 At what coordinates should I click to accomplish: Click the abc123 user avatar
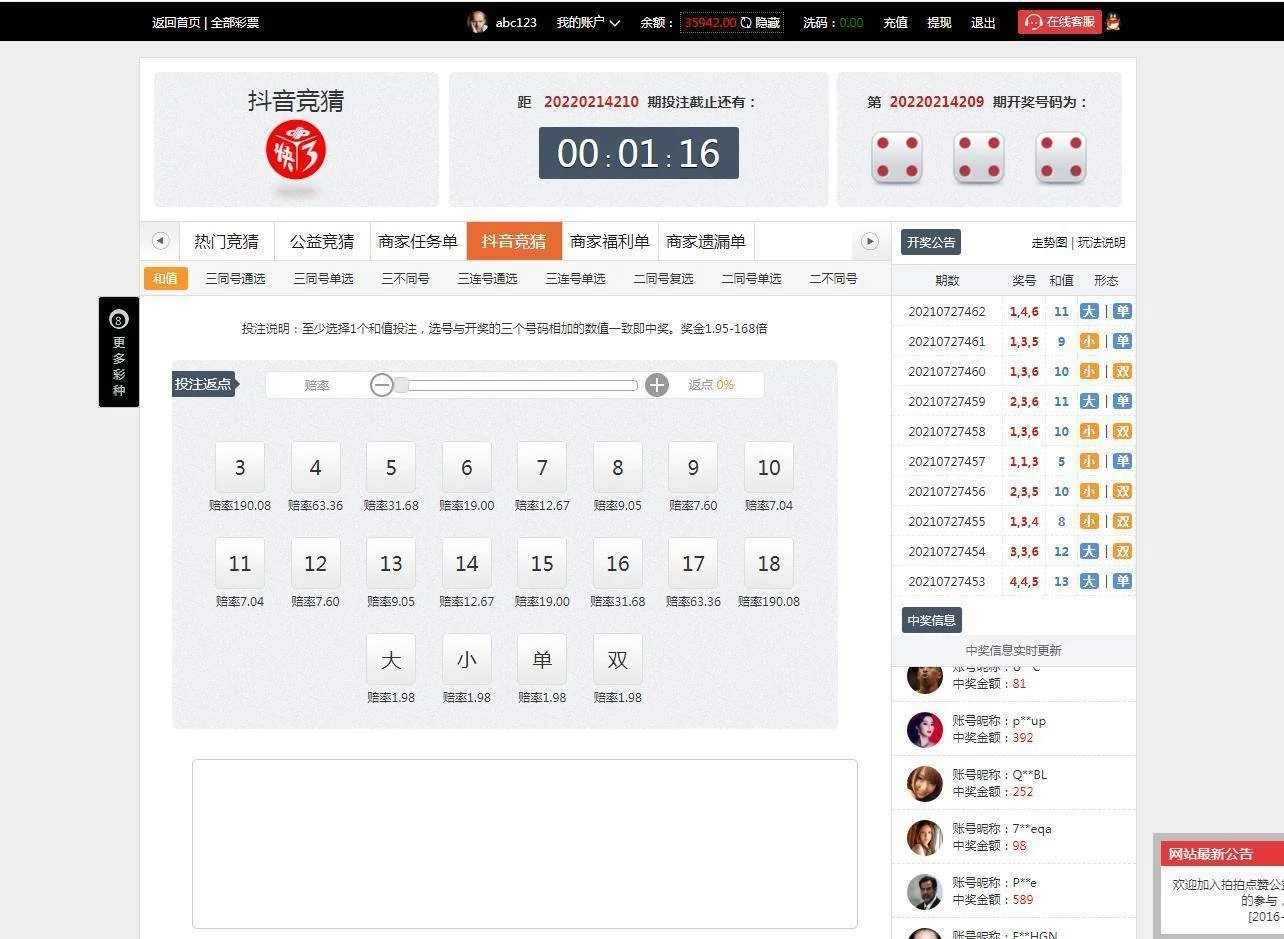tap(478, 21)
